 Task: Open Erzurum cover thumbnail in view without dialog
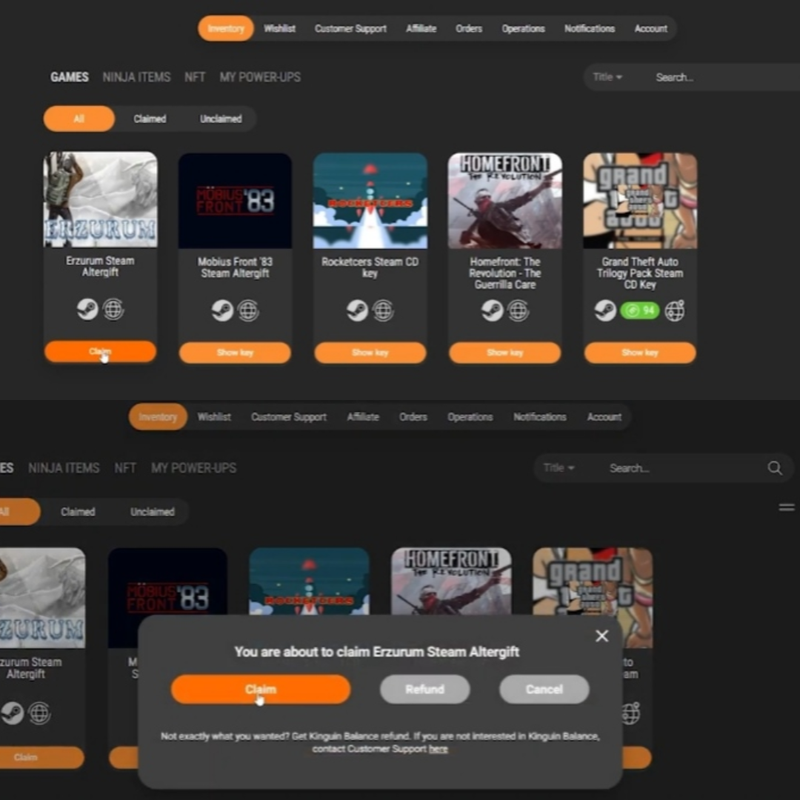(x=101, y=199)
